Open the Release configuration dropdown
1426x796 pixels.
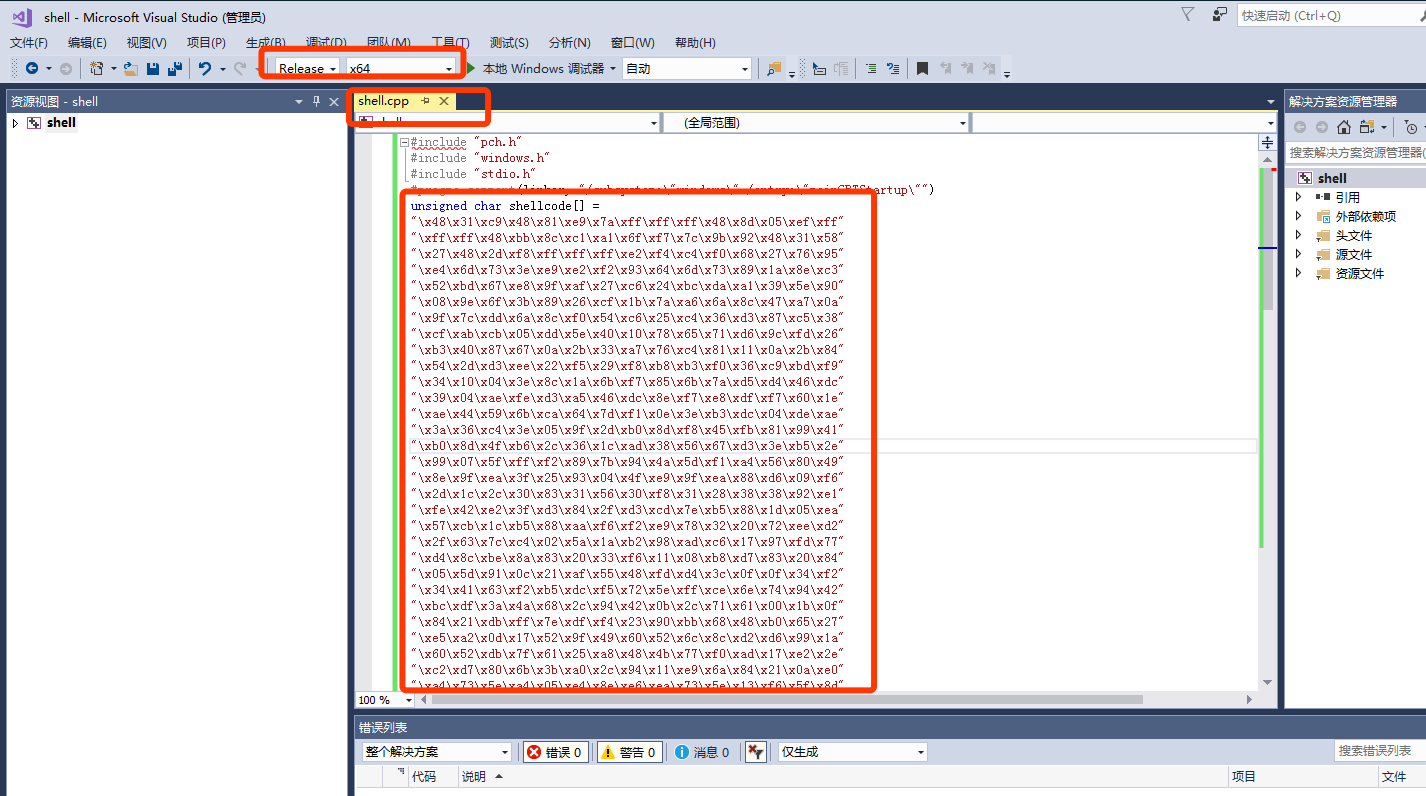pos(306,68)
